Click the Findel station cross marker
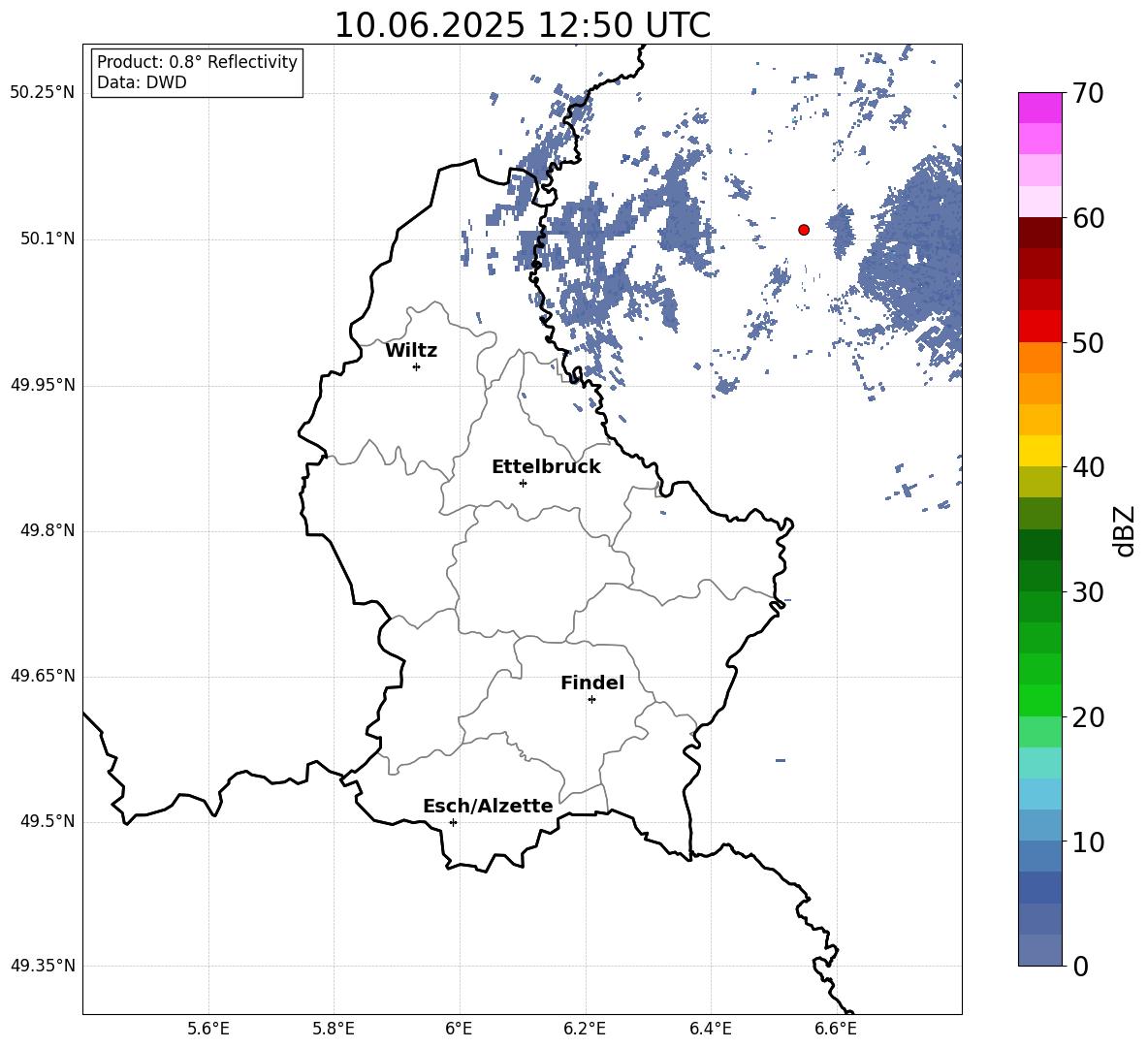 591,700
